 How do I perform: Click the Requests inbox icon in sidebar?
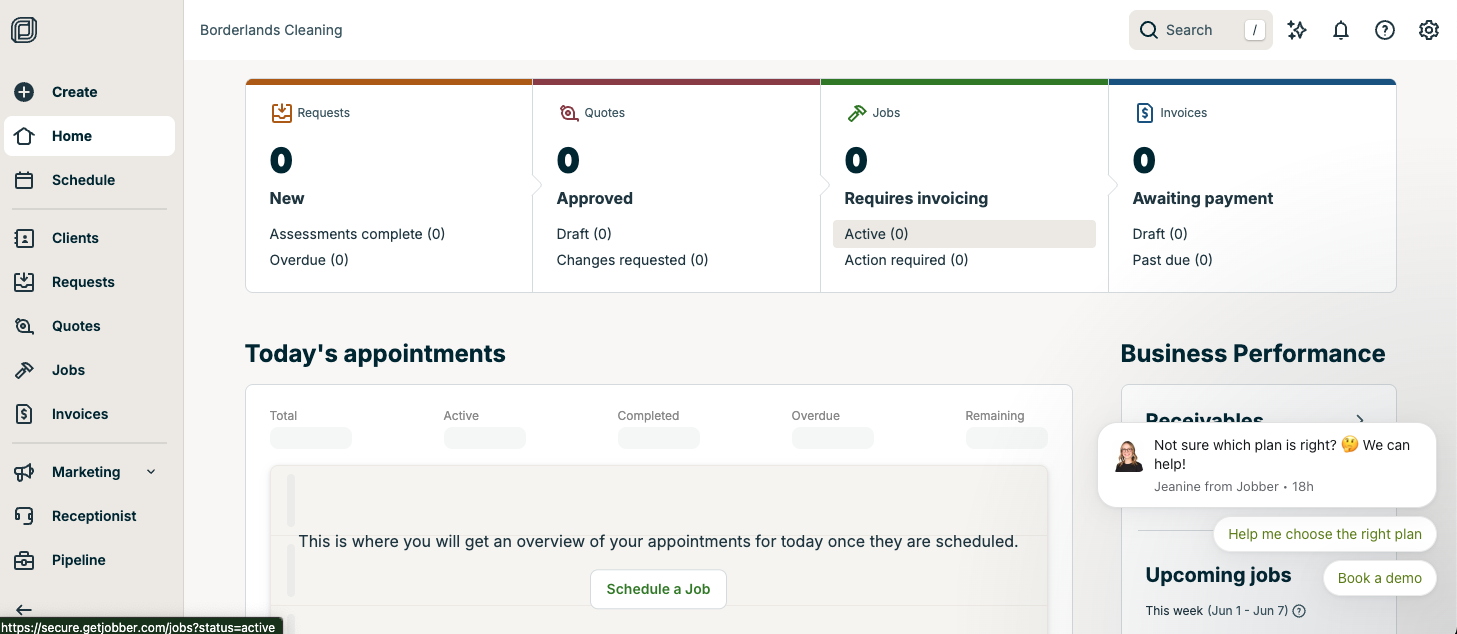click(x=24, y=282)
